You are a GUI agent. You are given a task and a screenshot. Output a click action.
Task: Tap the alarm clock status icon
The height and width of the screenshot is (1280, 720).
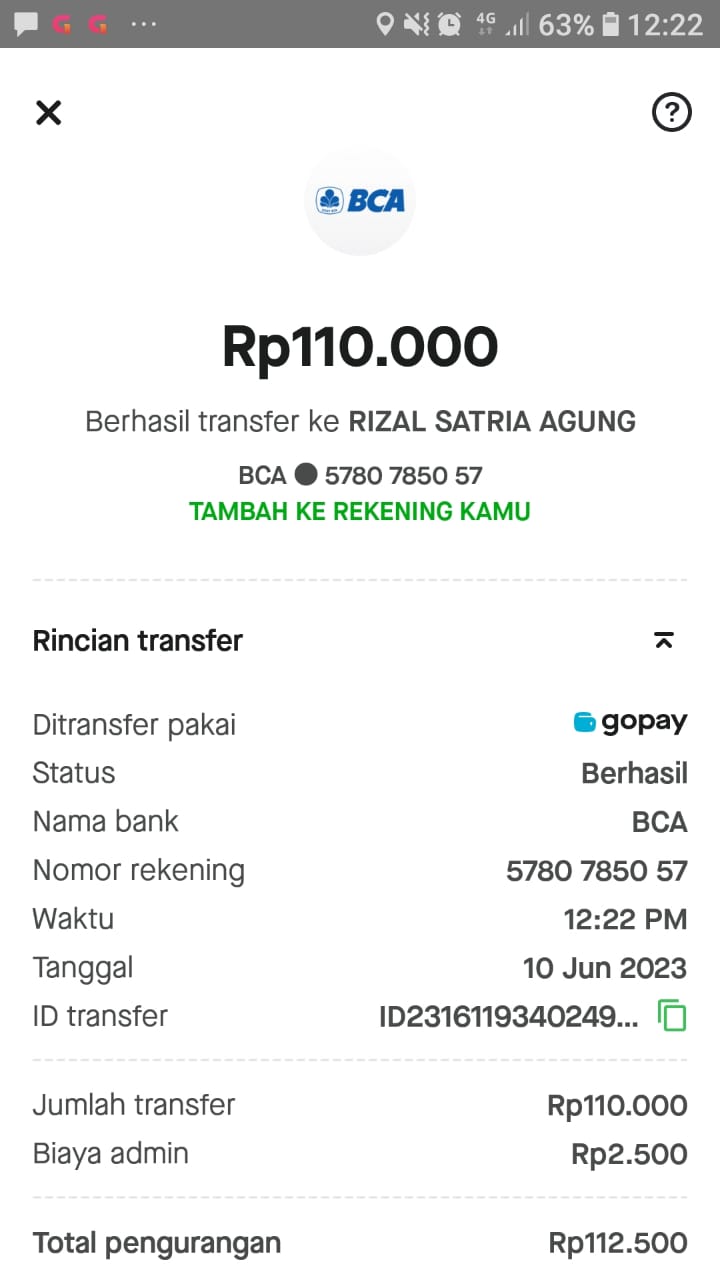(x=450, y=24)
